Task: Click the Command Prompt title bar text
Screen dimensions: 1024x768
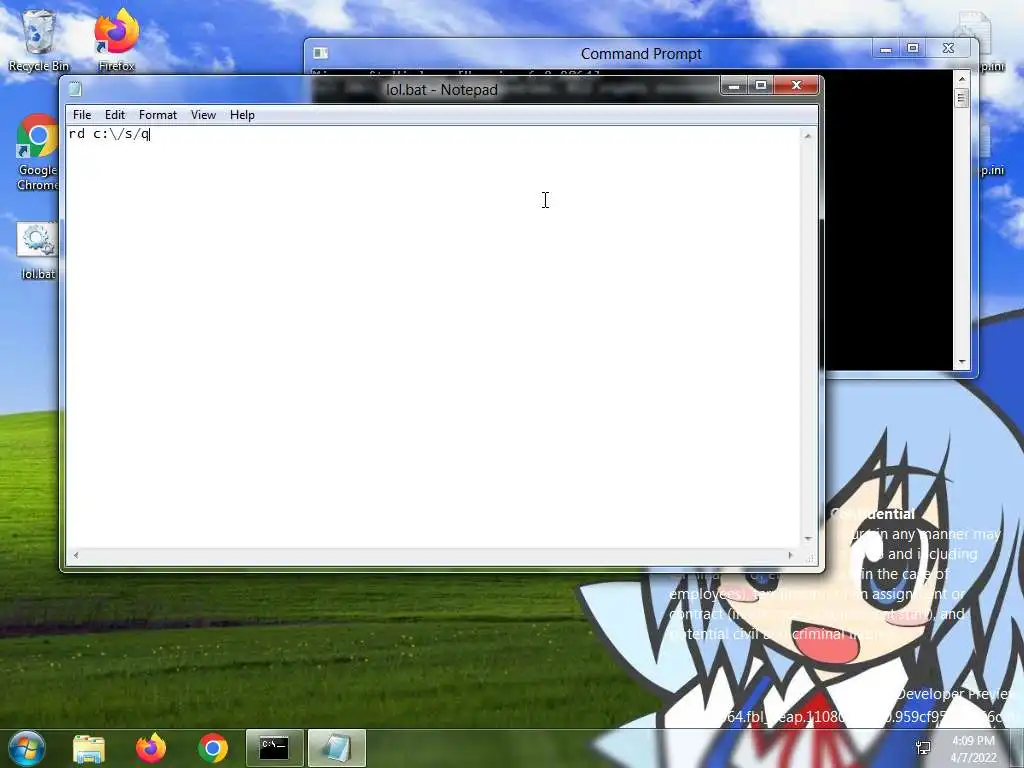Action: pyautogui.click(x=641, y=54)
